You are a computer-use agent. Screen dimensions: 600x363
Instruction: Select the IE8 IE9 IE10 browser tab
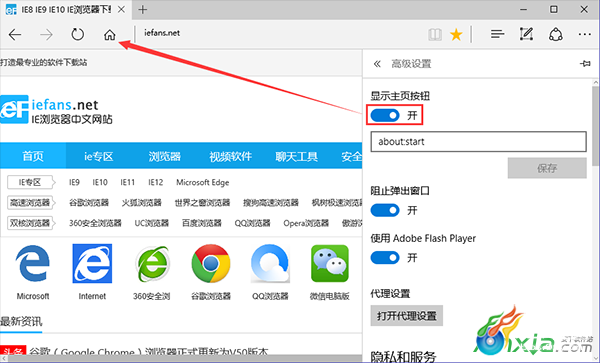pyautogui.click(x=66, y=10)
